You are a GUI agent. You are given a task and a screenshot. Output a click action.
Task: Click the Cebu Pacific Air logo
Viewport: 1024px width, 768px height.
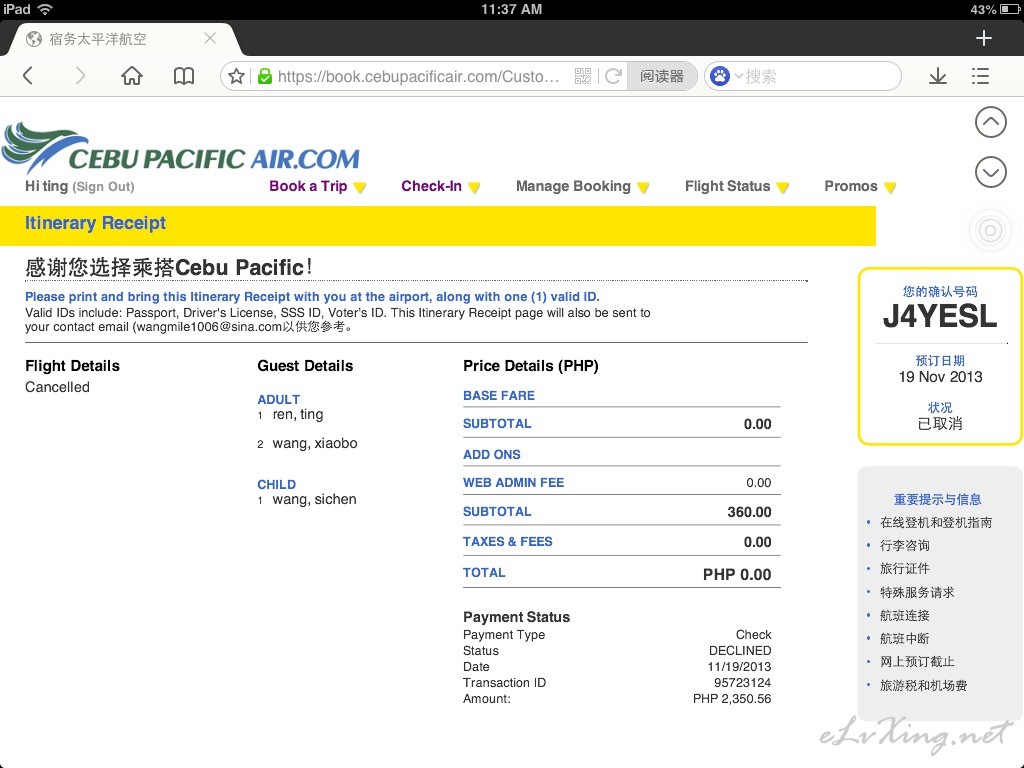pyautogui.click(x=181, y=149)
